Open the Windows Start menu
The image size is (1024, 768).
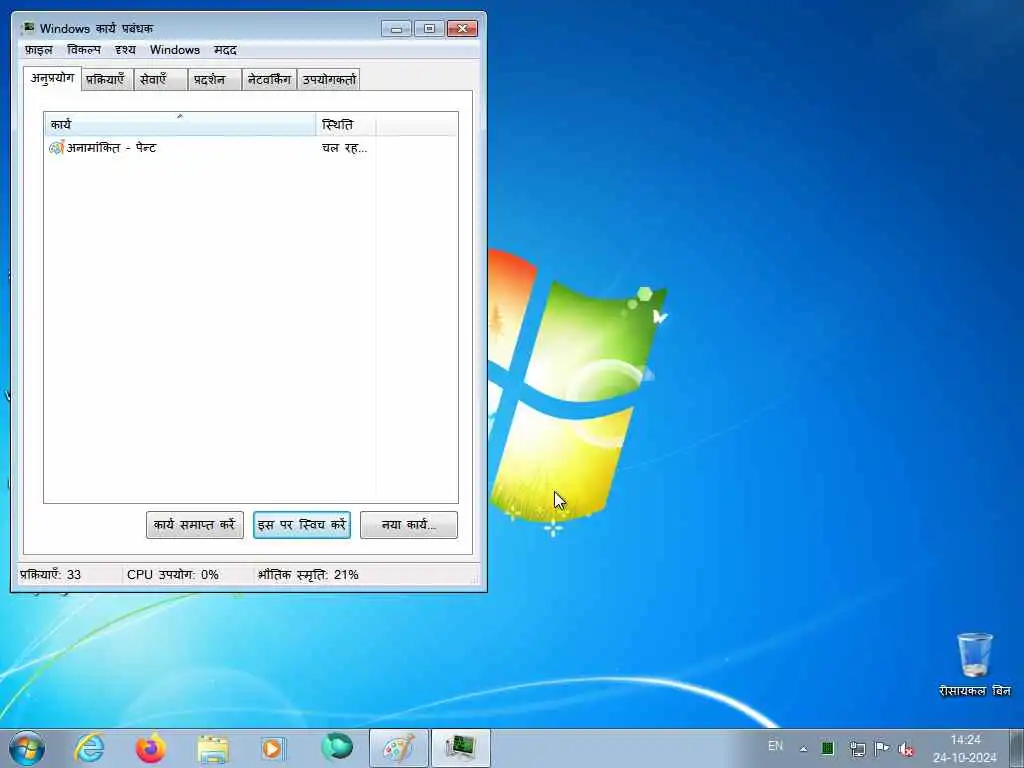(27, 748)
